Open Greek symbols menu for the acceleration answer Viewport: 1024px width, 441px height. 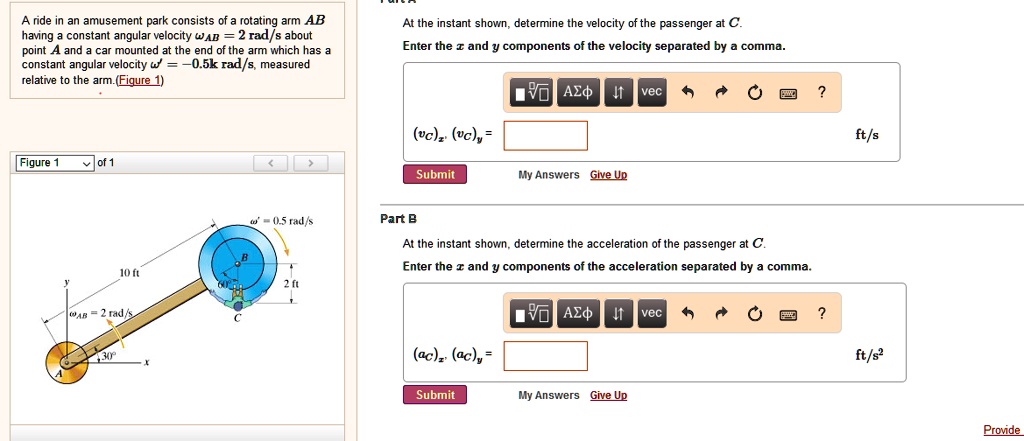coord(580,314)
